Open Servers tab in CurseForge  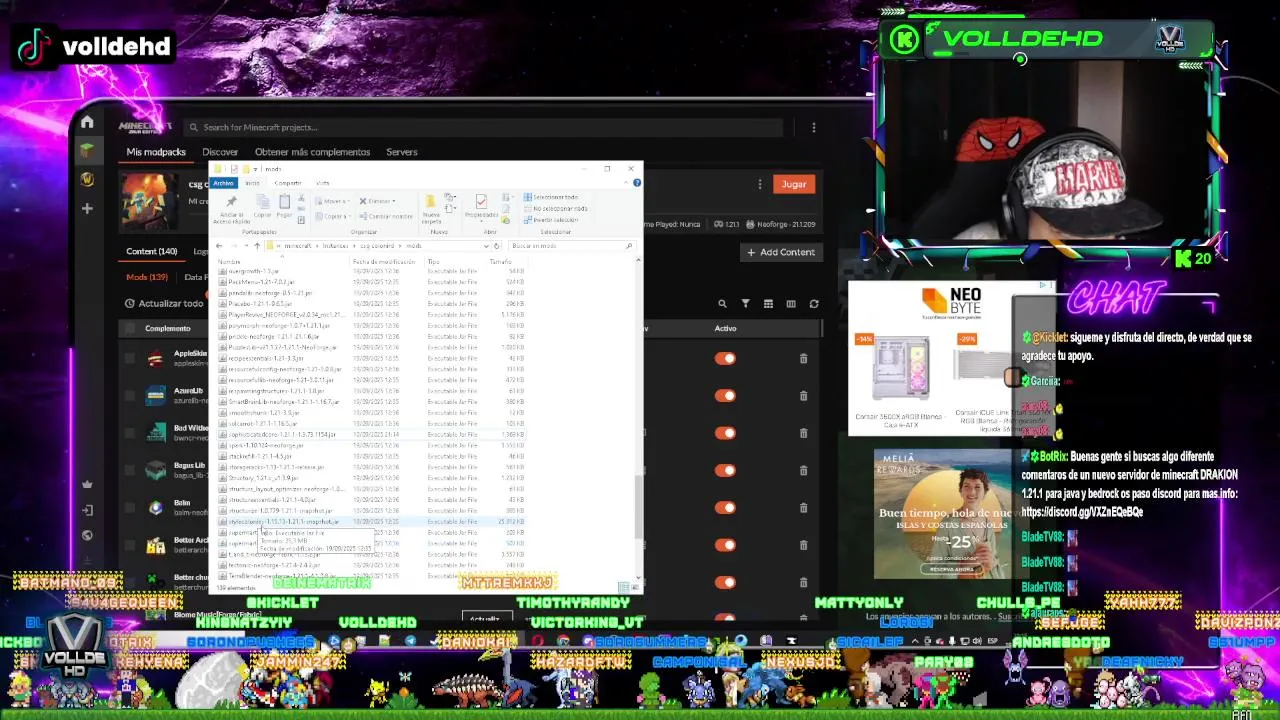[401, 152]
